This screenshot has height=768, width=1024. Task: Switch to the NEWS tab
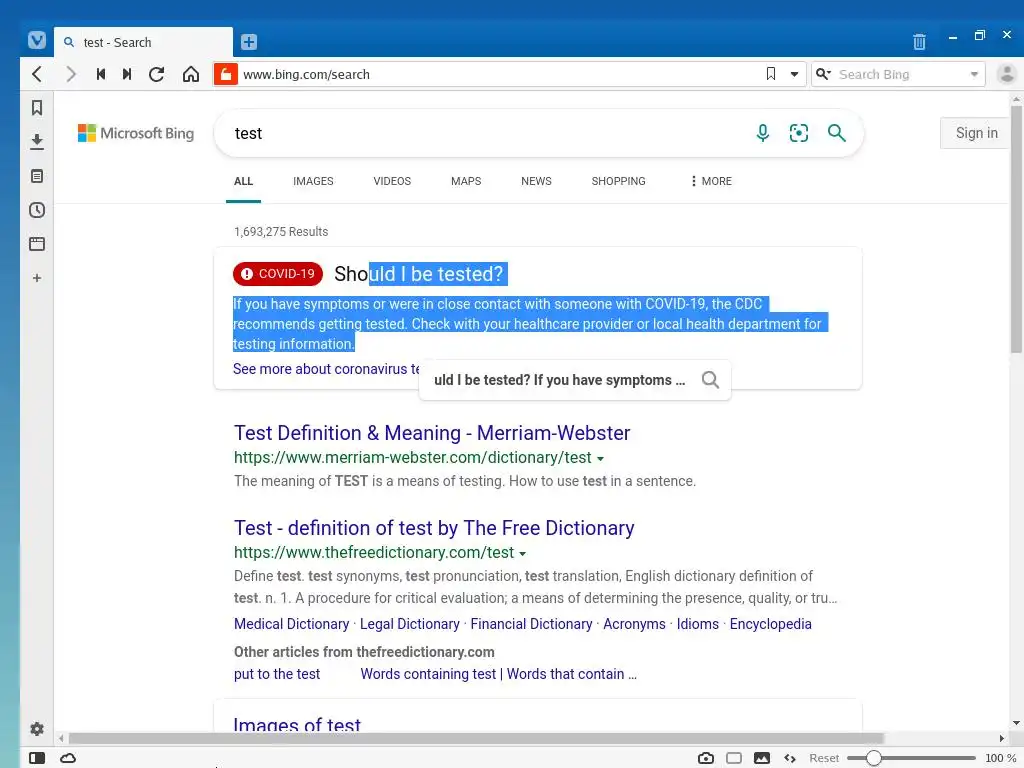[x=536, y=182]
